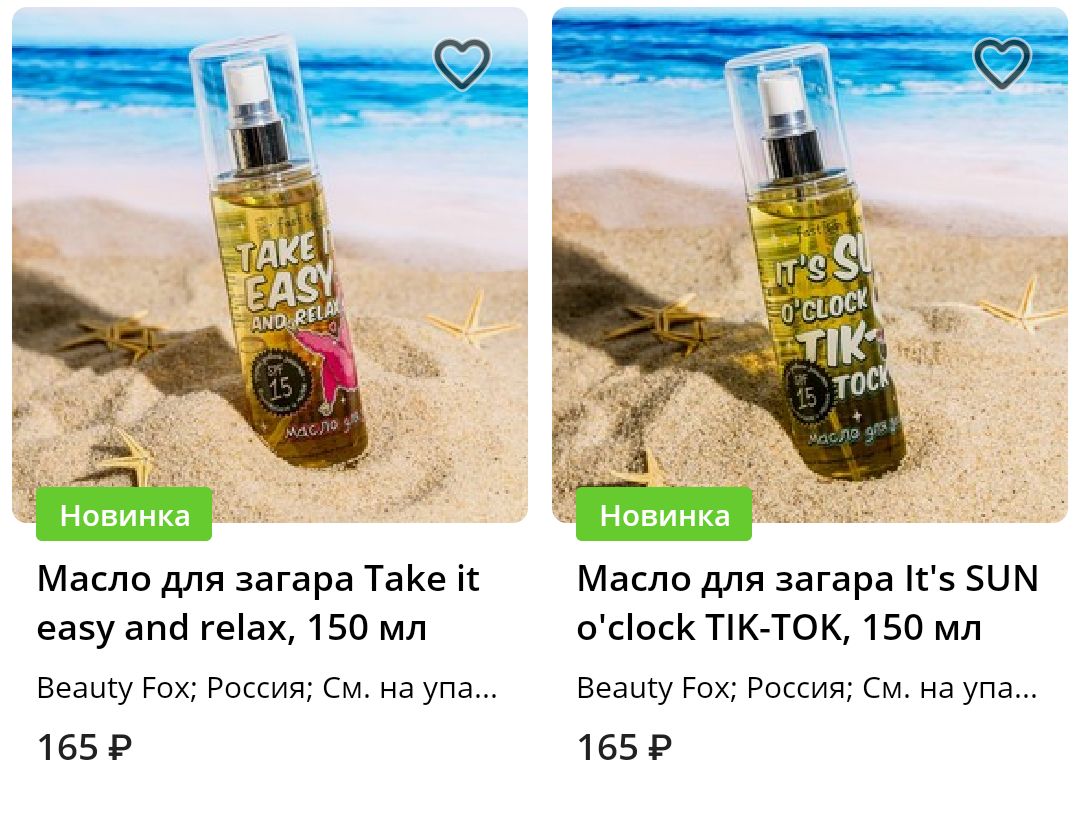The height and width of the screenshot is (816, 1080).
Task: Click Beauty Fox description under Take it easy
Action: click(267, 688)
